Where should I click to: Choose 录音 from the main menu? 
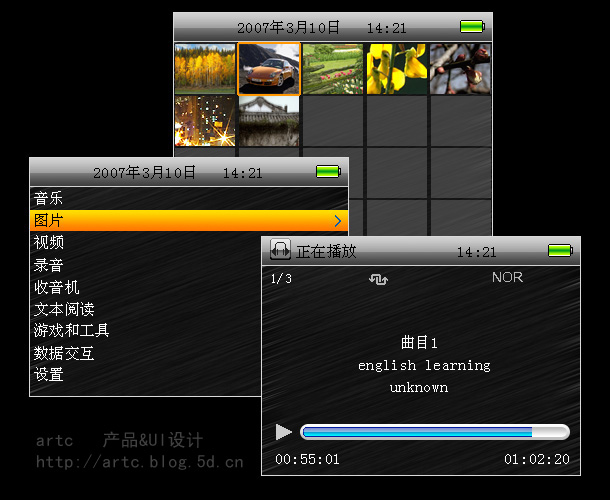[145, 265]
